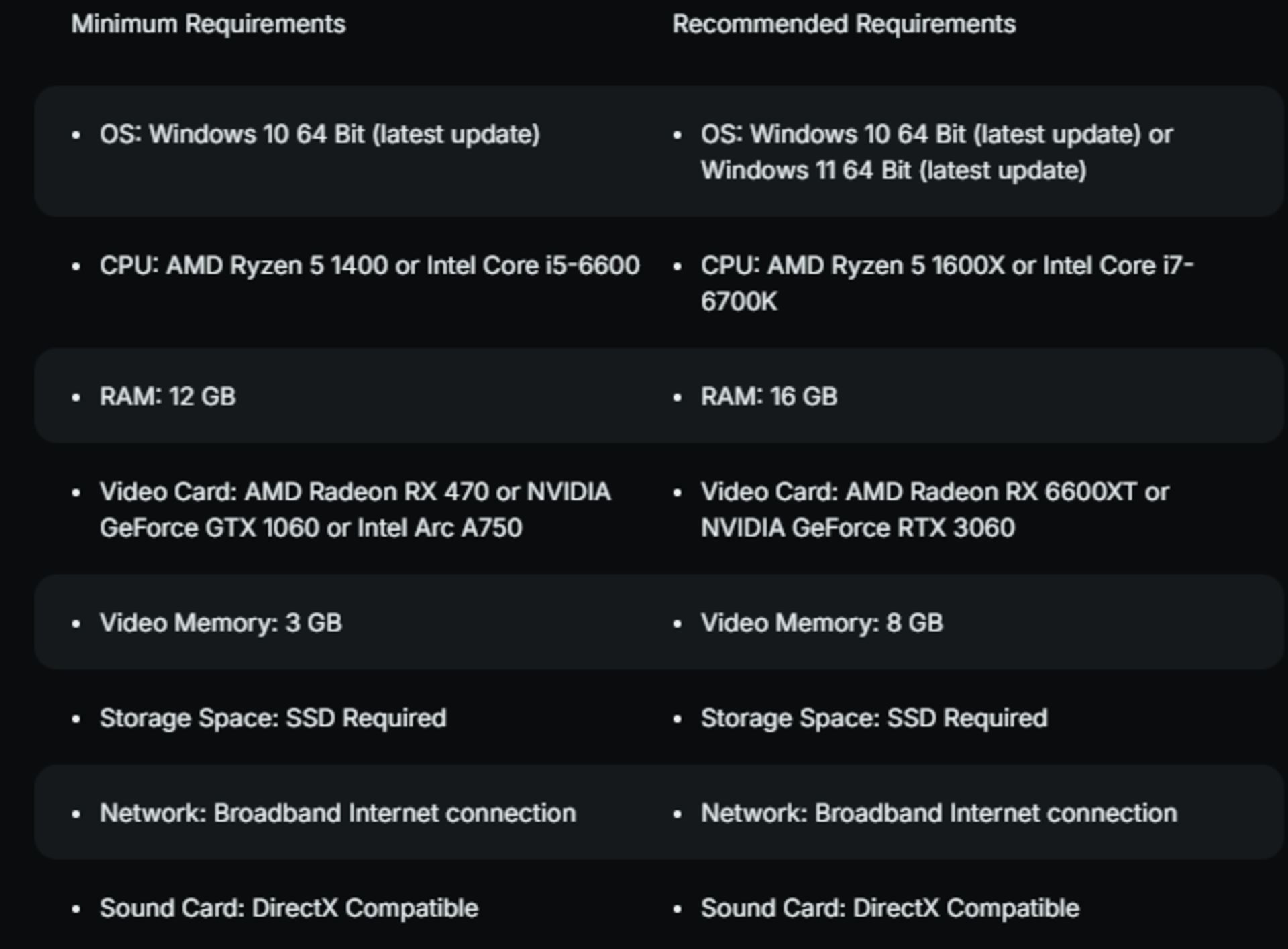Select the minimum OS Windows 10 line
The image size is (1288, 949).
pos(320,134)
